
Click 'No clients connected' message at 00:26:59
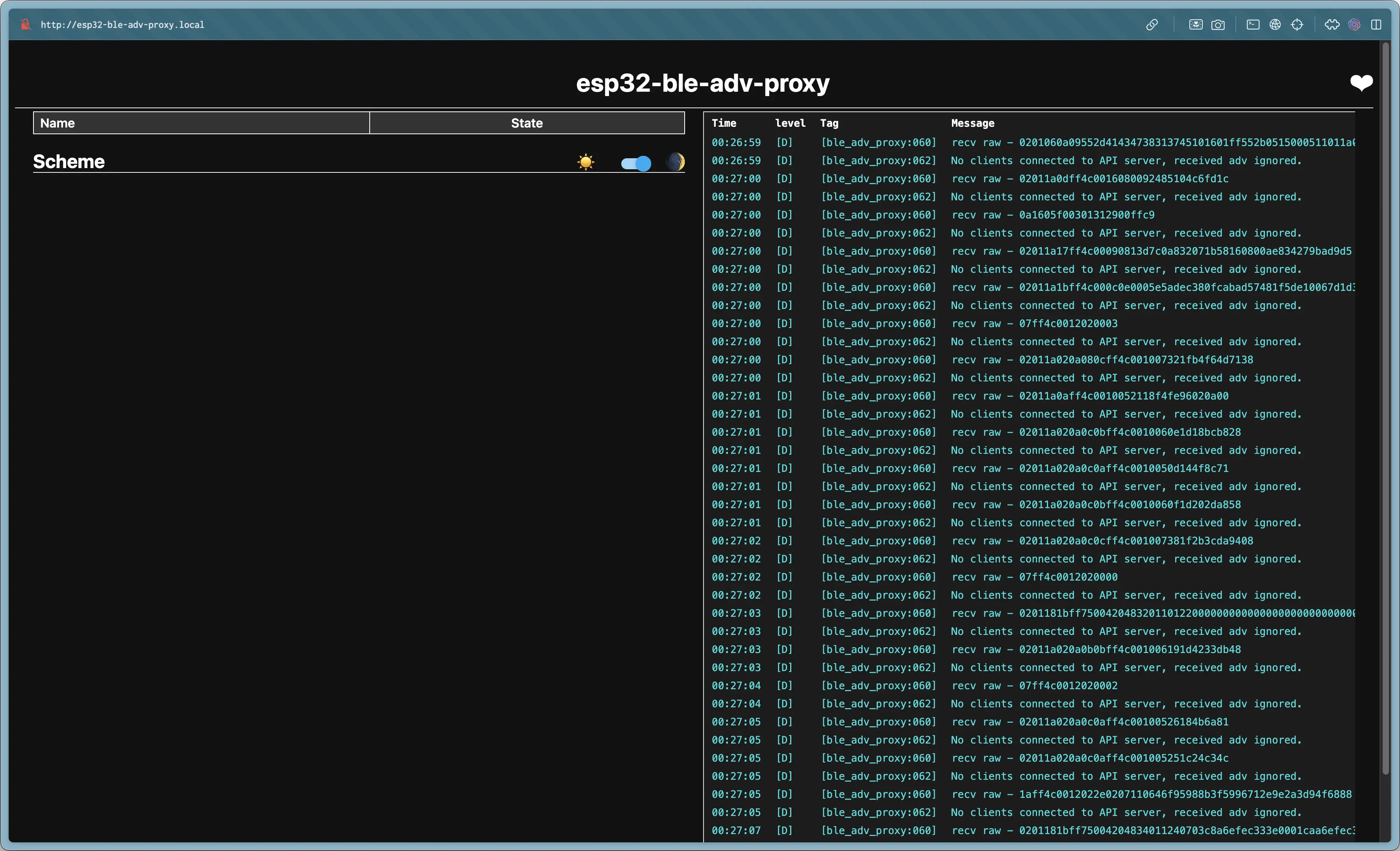pos(1126,161)
